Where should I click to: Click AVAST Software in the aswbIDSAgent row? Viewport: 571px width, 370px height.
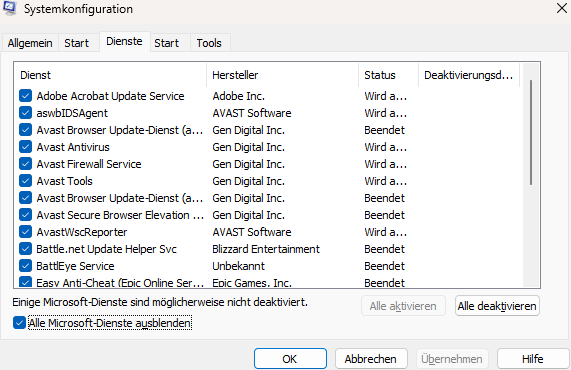pos(252,113)
